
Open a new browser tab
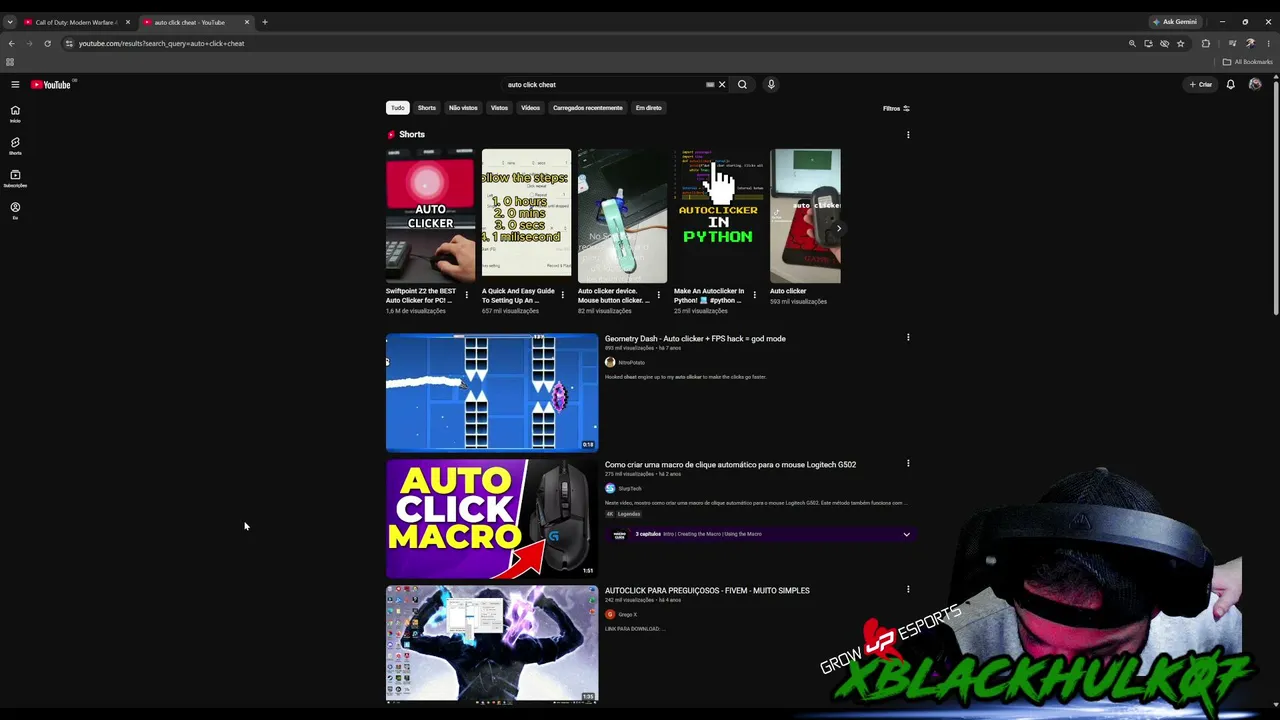click(x=265, y=22)
